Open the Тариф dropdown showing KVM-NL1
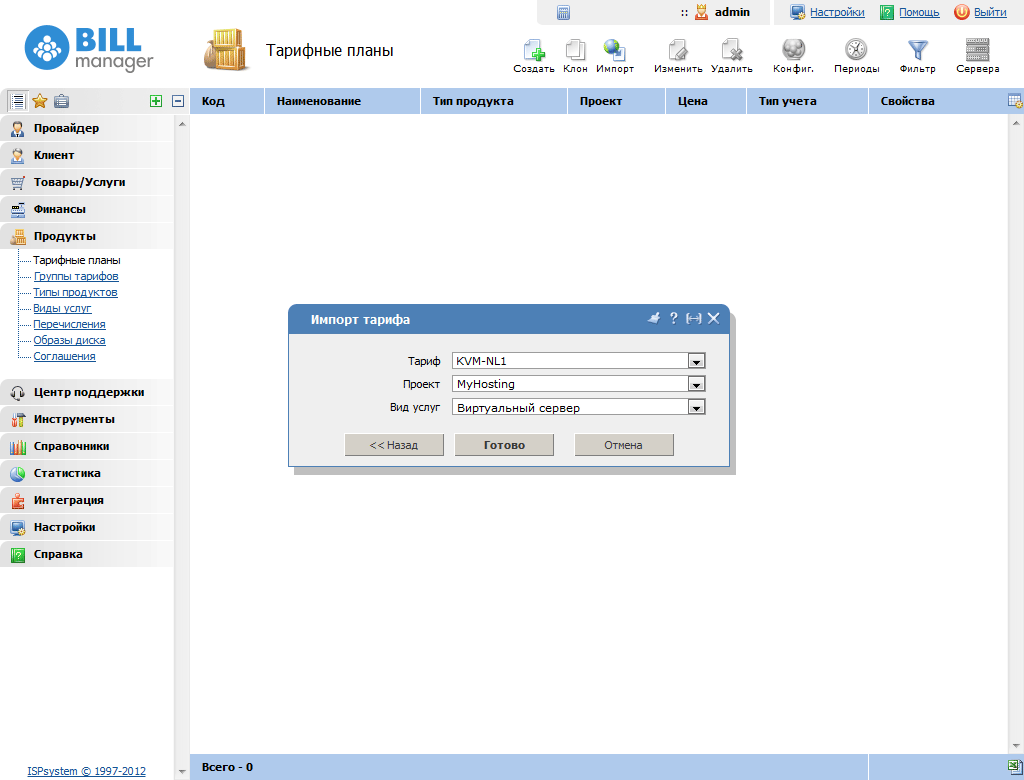 579,361
